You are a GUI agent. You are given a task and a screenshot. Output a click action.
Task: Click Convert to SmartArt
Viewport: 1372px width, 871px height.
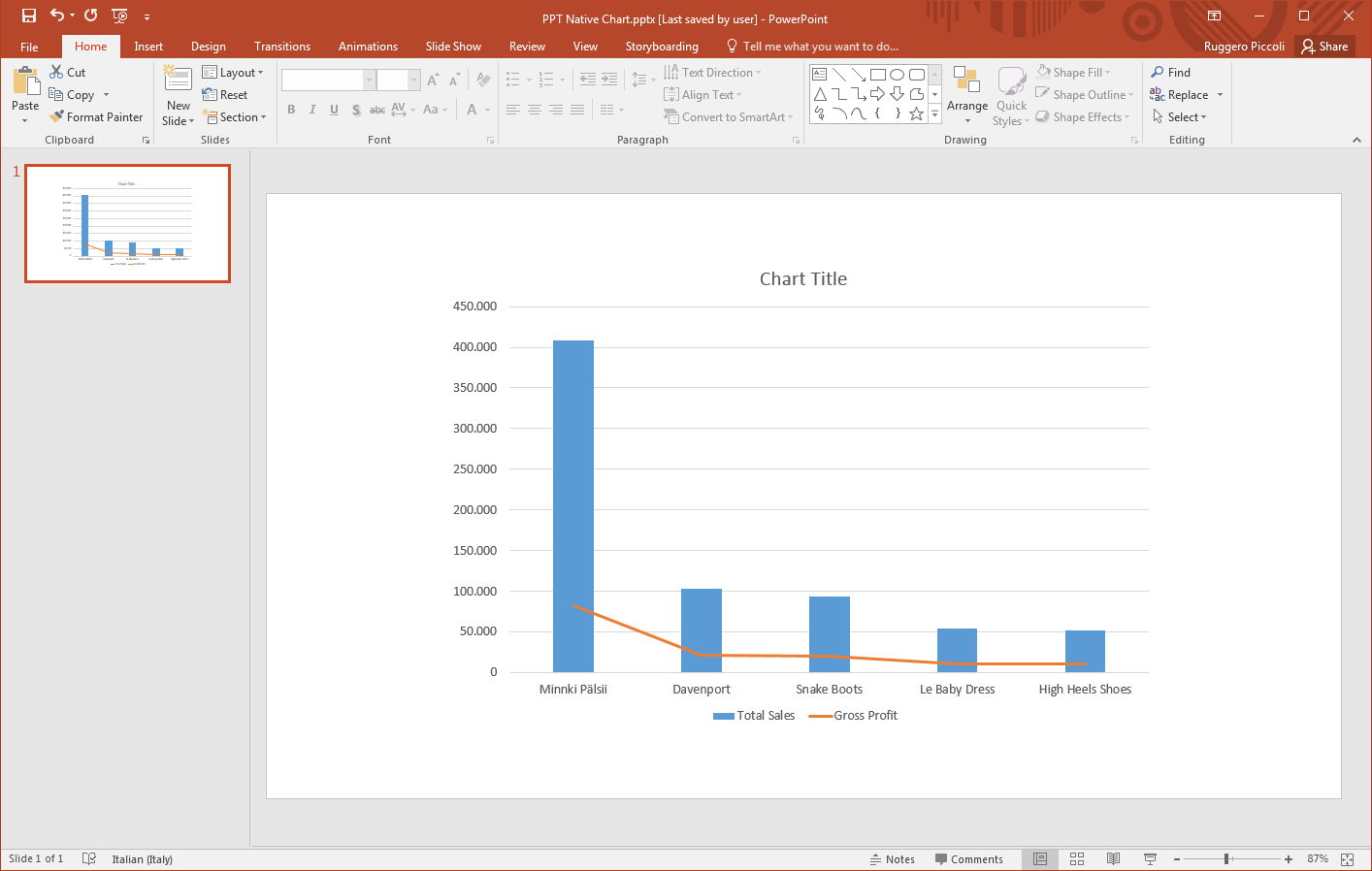coord(729,117)
